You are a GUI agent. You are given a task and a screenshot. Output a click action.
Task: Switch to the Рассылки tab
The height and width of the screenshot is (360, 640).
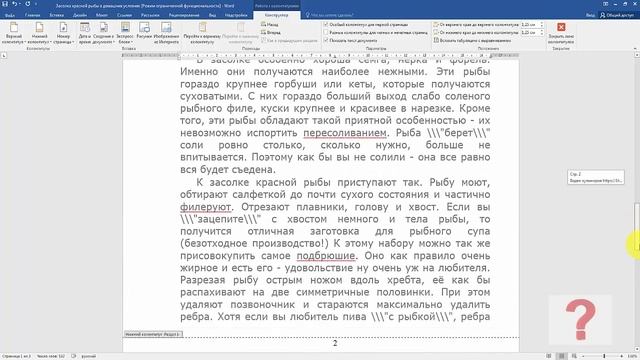(150, 15)
